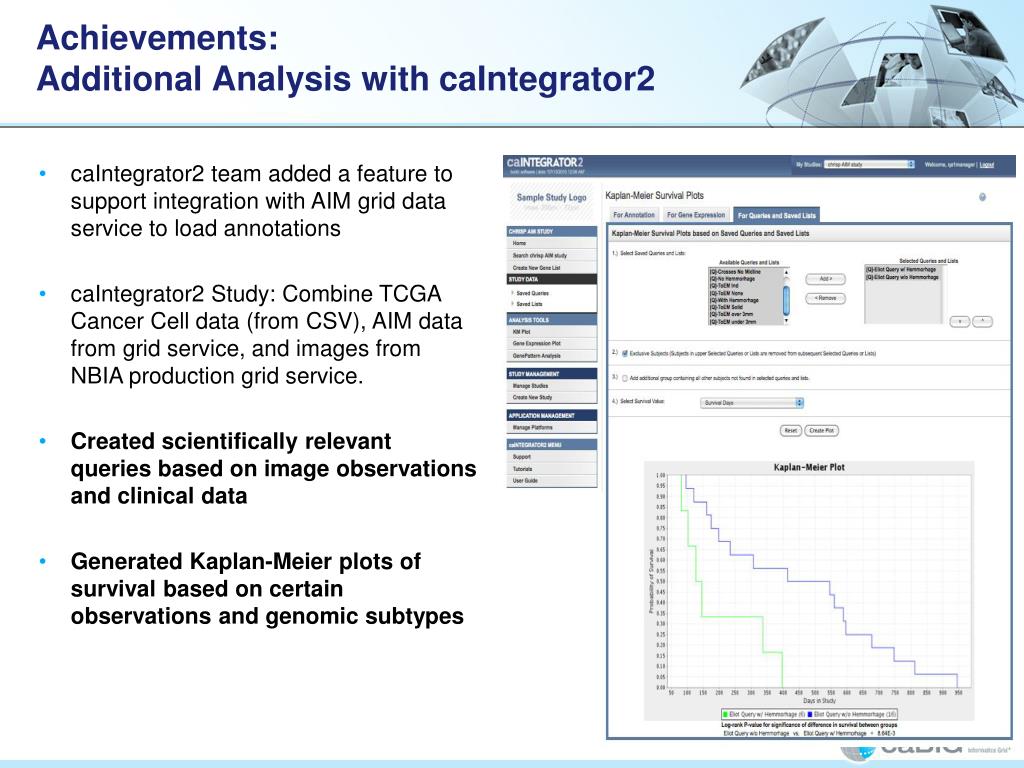Image resolution: width=1024 pixels, height=768 pixels.
Task: Enable the additional group checkbox
Action: (x=625, y=378)
